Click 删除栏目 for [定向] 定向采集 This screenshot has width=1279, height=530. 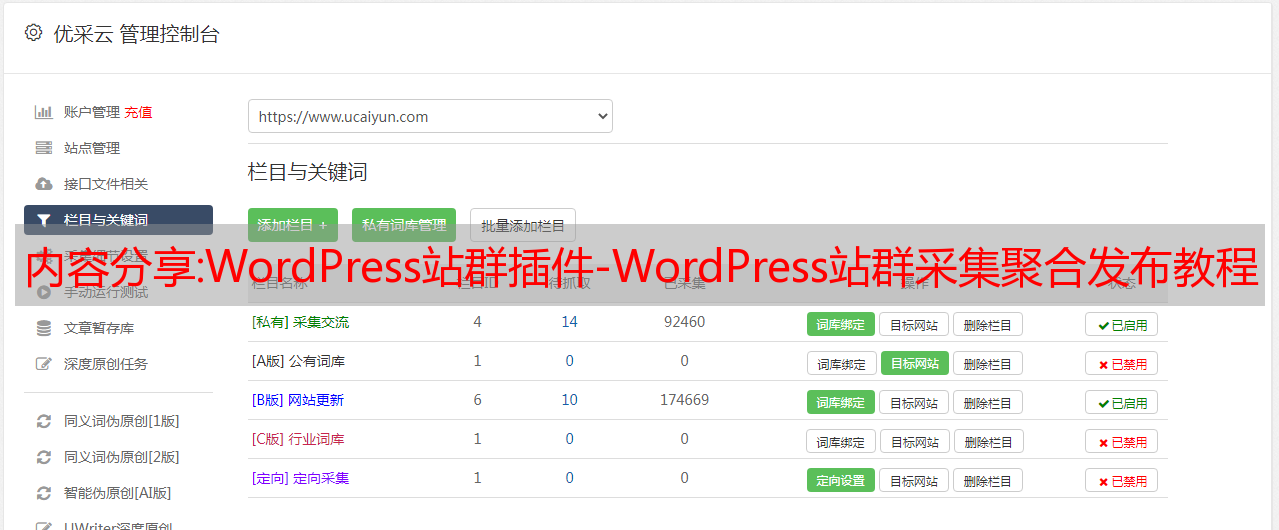(x=988, y=480)
